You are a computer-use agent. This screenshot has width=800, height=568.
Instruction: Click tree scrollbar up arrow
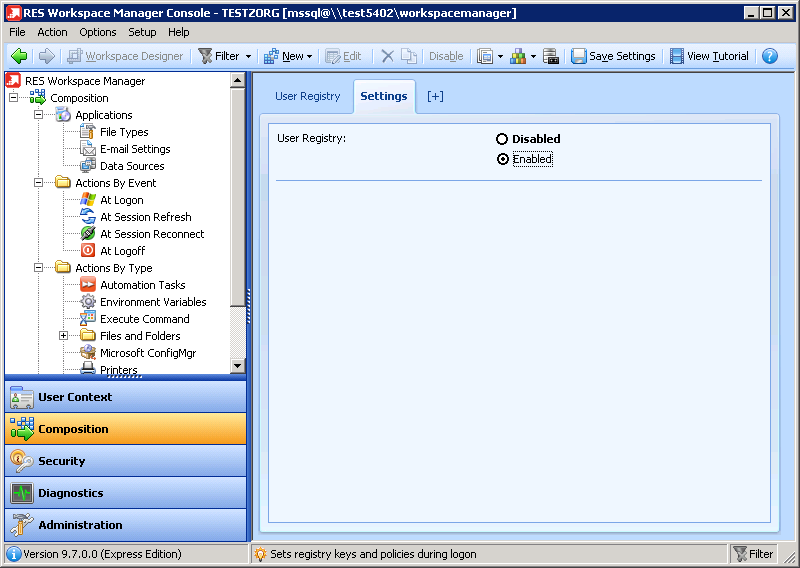point(238,81)
